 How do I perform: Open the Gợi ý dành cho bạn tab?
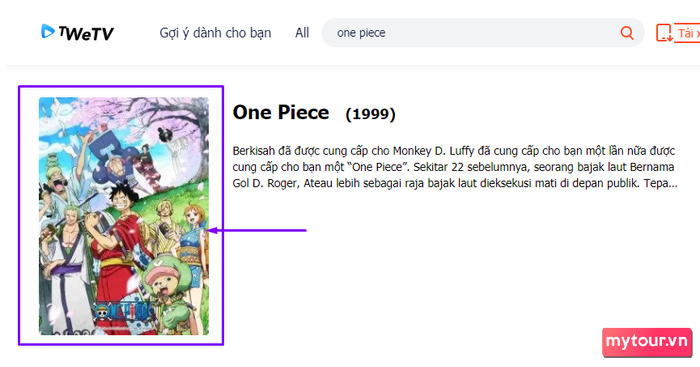[x=215, y=33]
